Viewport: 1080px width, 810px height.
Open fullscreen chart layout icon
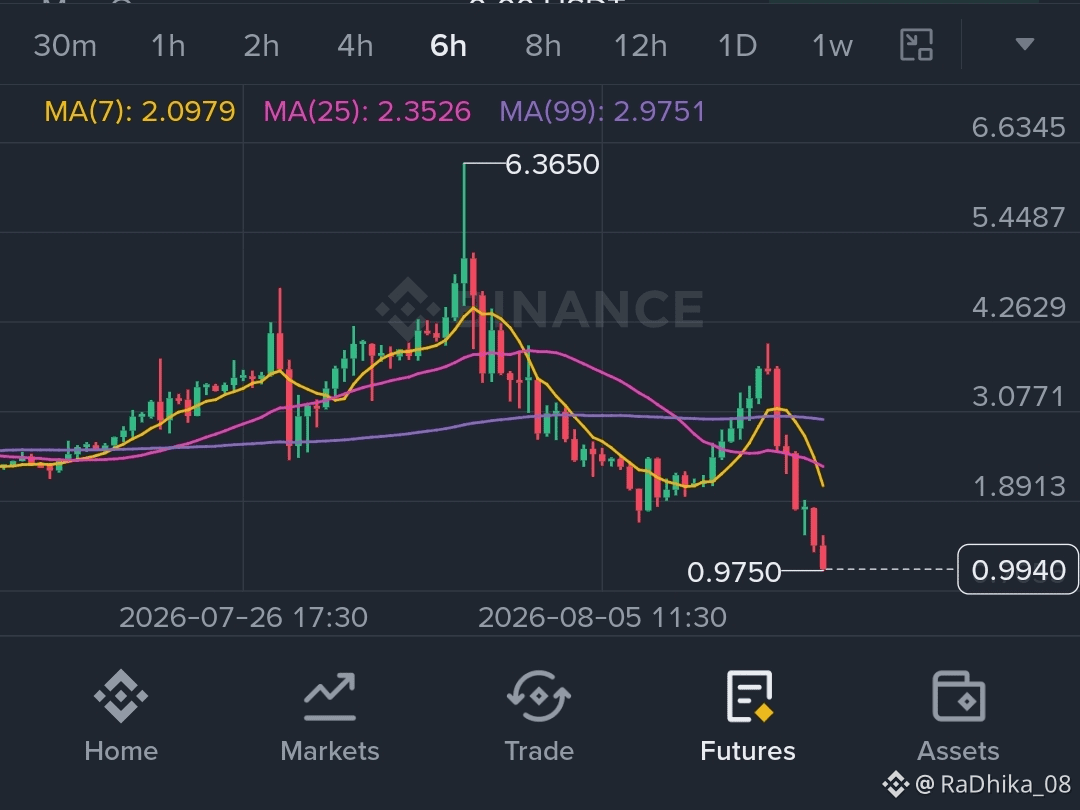point(917,45)
